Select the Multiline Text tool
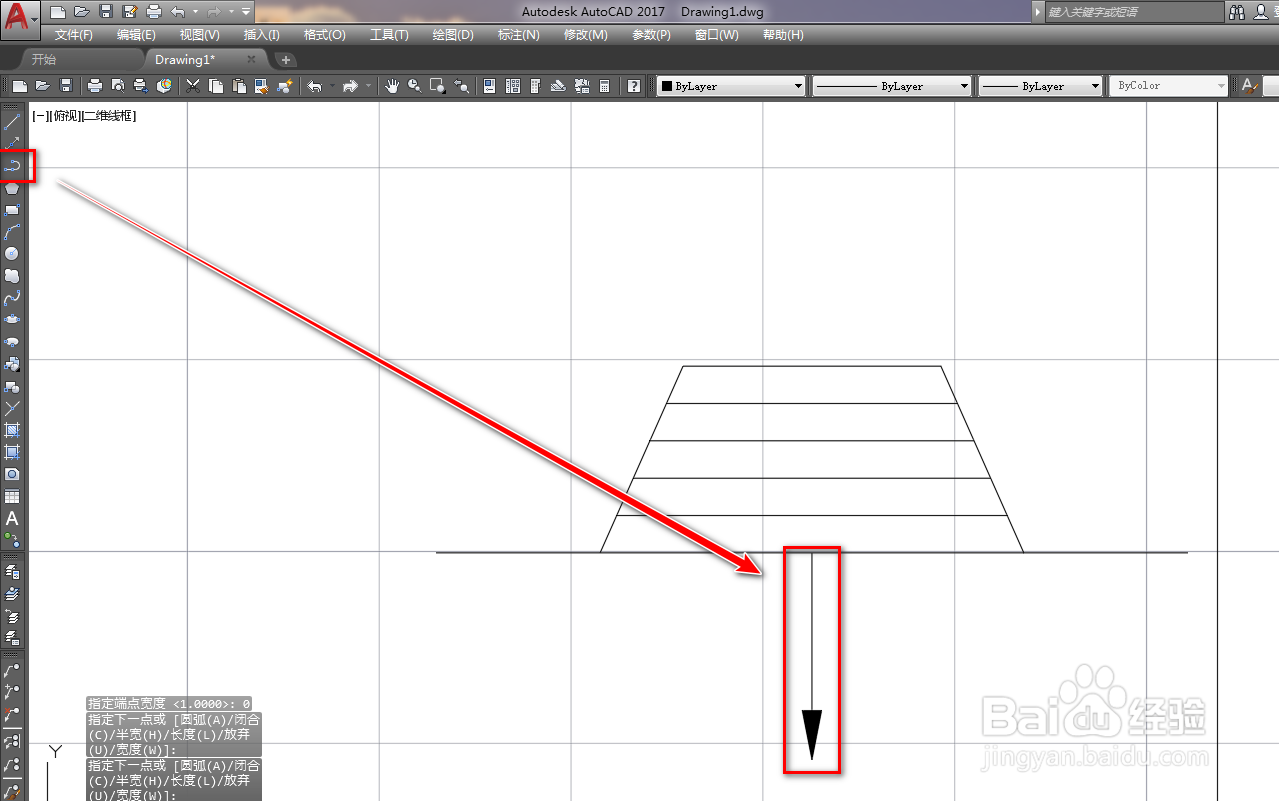The height and width of the screenshot is (801, 1279). coord(12,518)
